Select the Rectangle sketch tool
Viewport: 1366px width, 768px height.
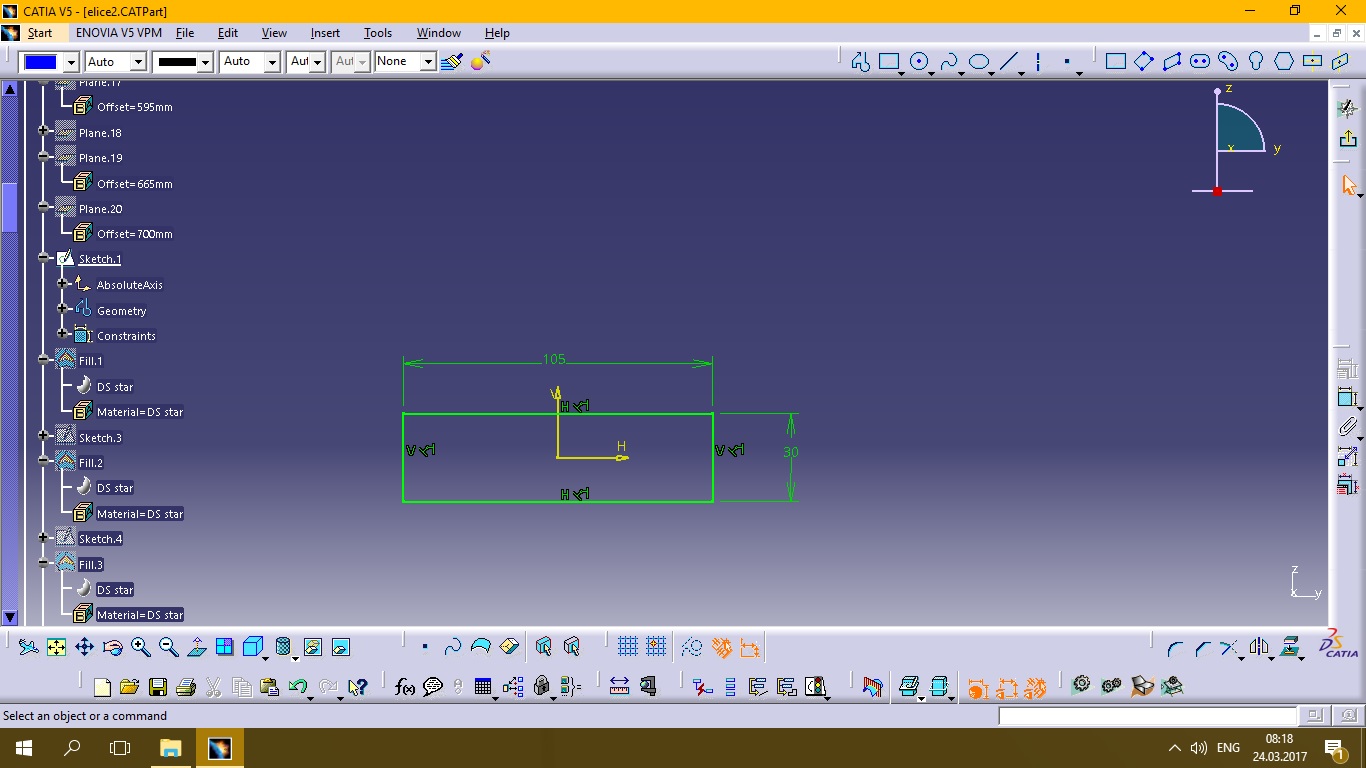tap(889, 62)
